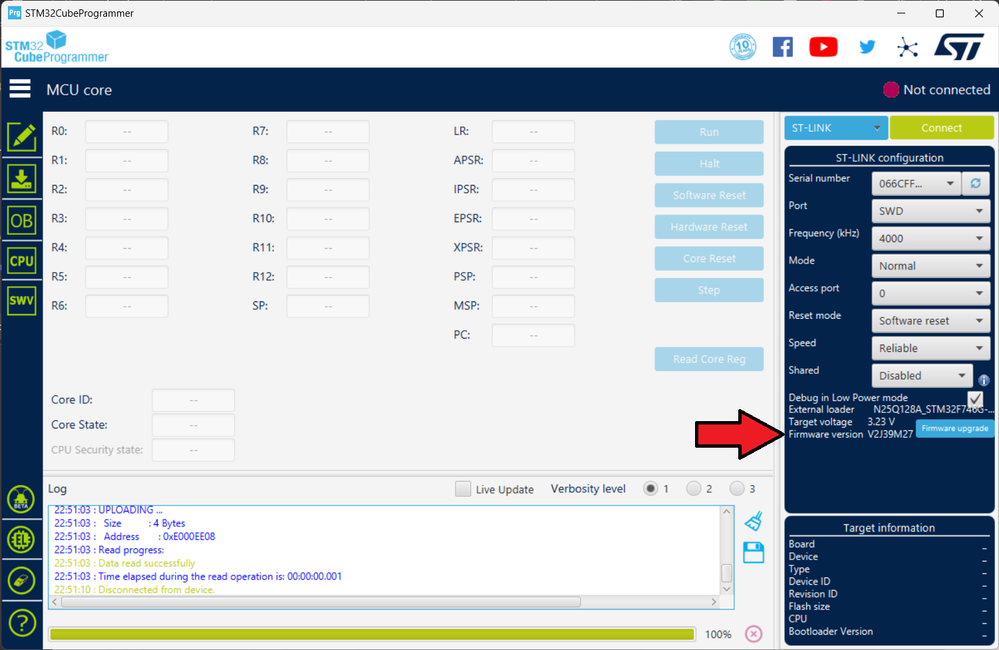Clear the log with broom icon
The height and width of the screenshot is (650, 999).
(754, 521)
